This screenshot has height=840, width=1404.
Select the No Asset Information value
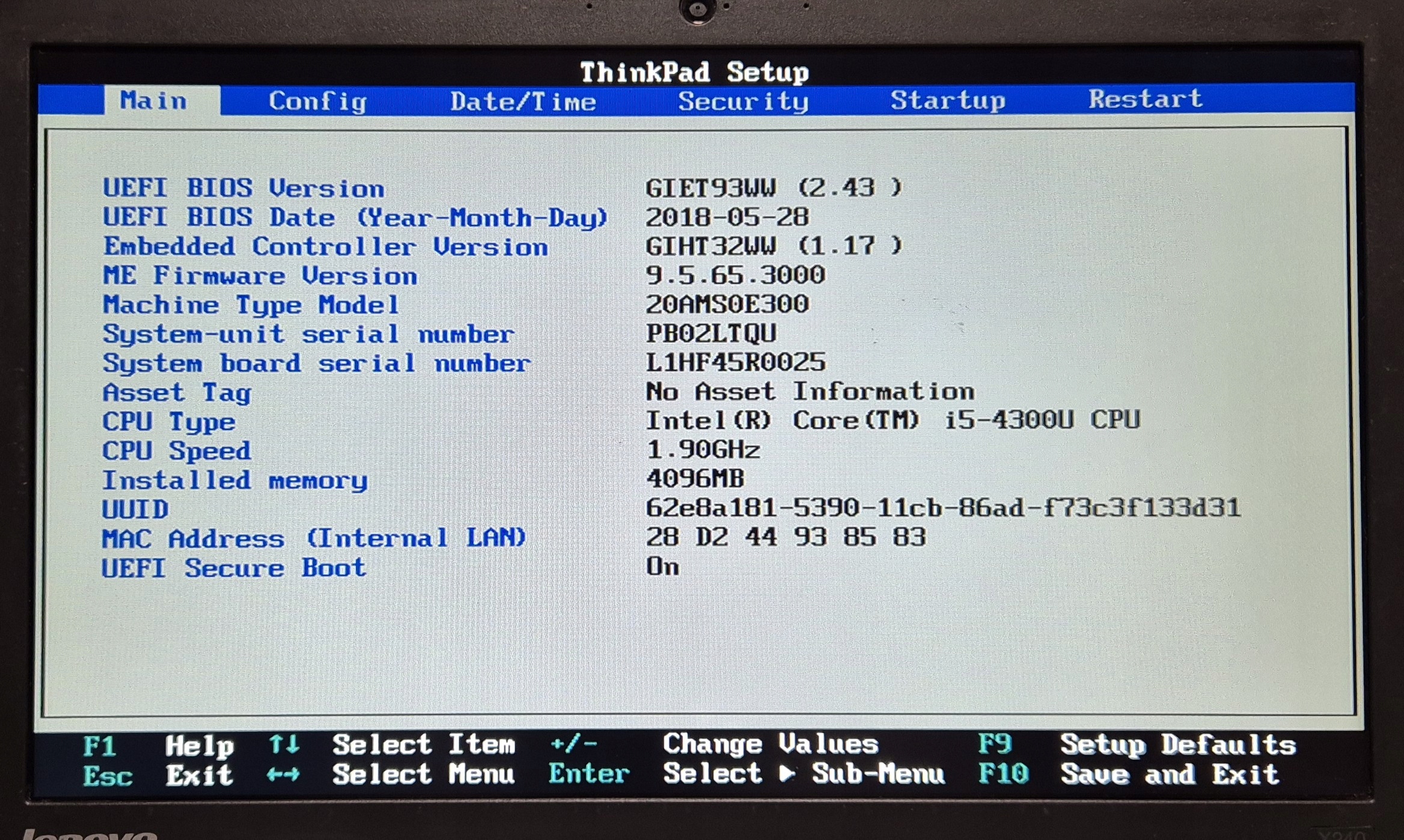(x=810, y=391)
